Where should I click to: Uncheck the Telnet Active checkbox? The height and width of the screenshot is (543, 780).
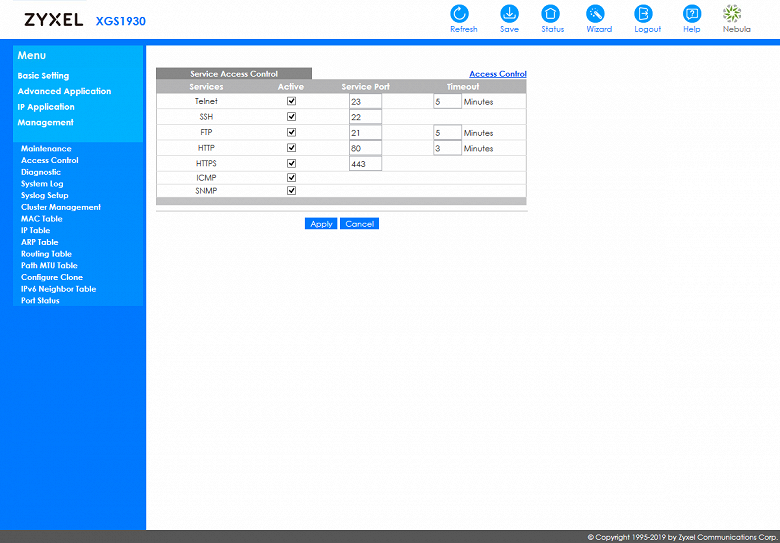click(292, 101)
